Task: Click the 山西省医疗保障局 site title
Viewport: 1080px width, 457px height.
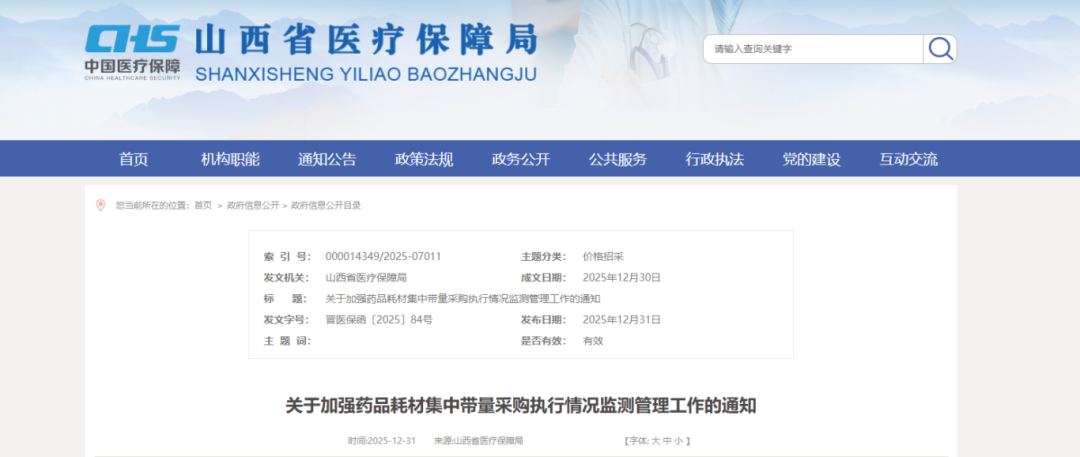Action: 366,41
